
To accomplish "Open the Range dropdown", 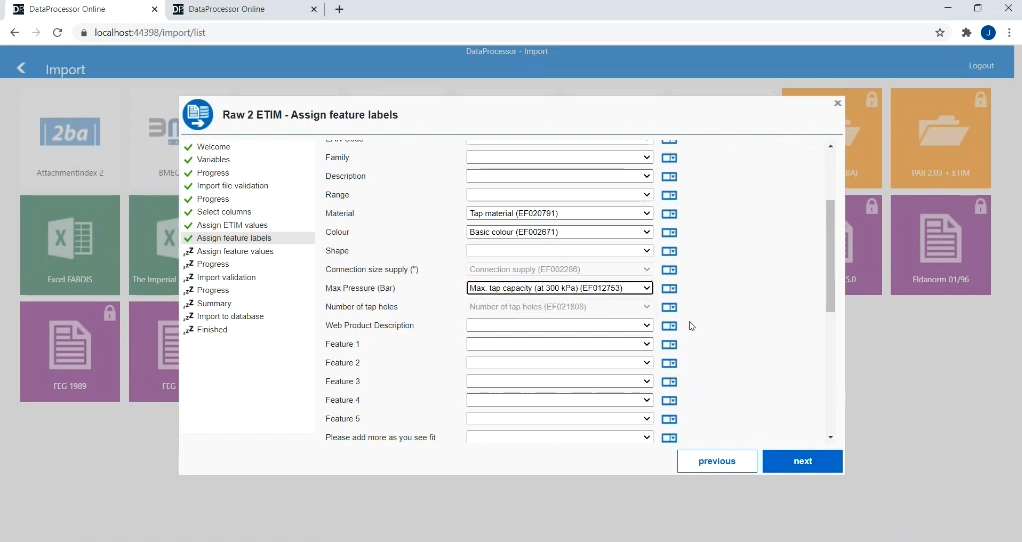I will pos(559,195).
